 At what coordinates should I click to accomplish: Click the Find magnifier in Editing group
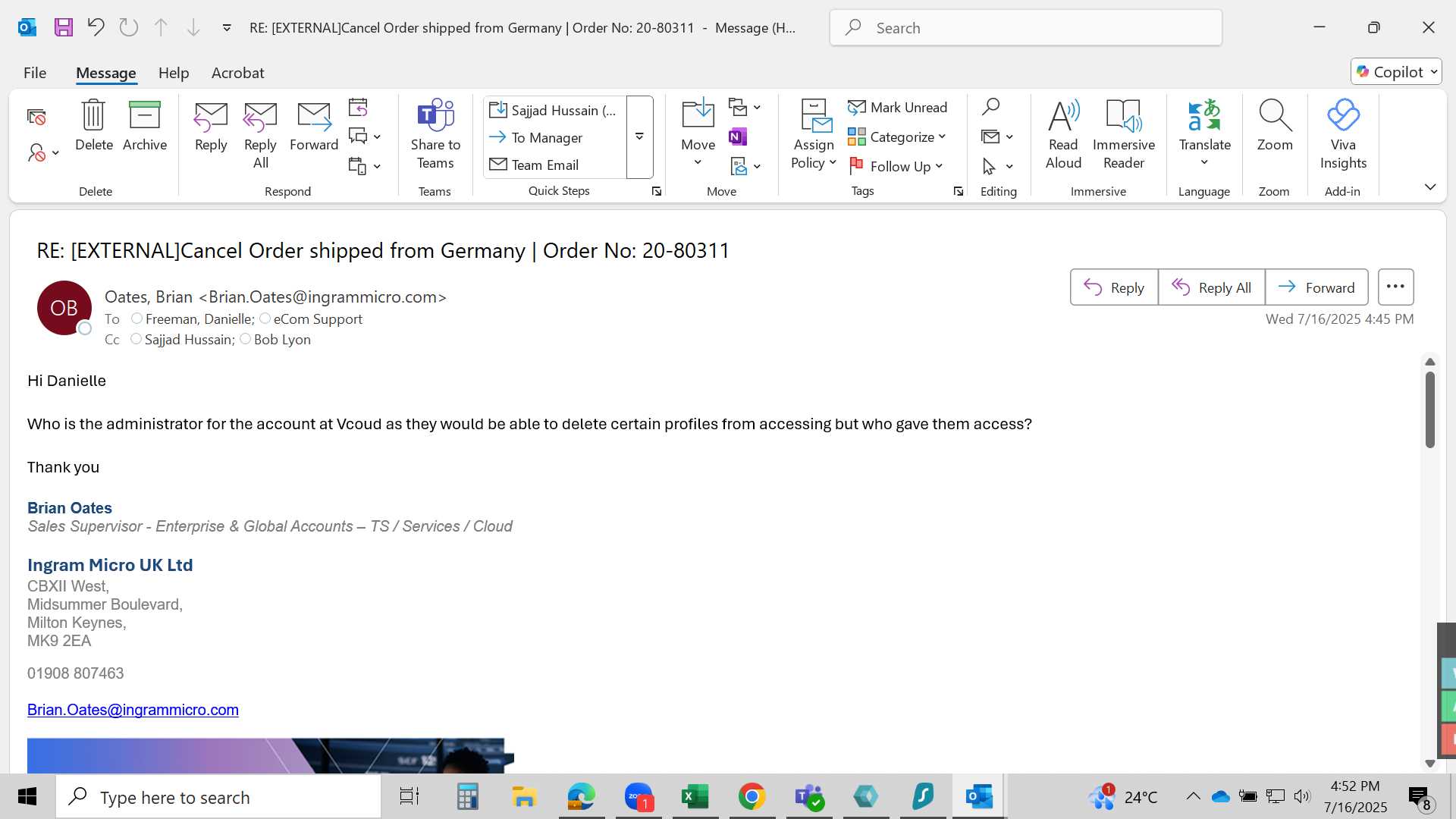(x=990, y=107)
